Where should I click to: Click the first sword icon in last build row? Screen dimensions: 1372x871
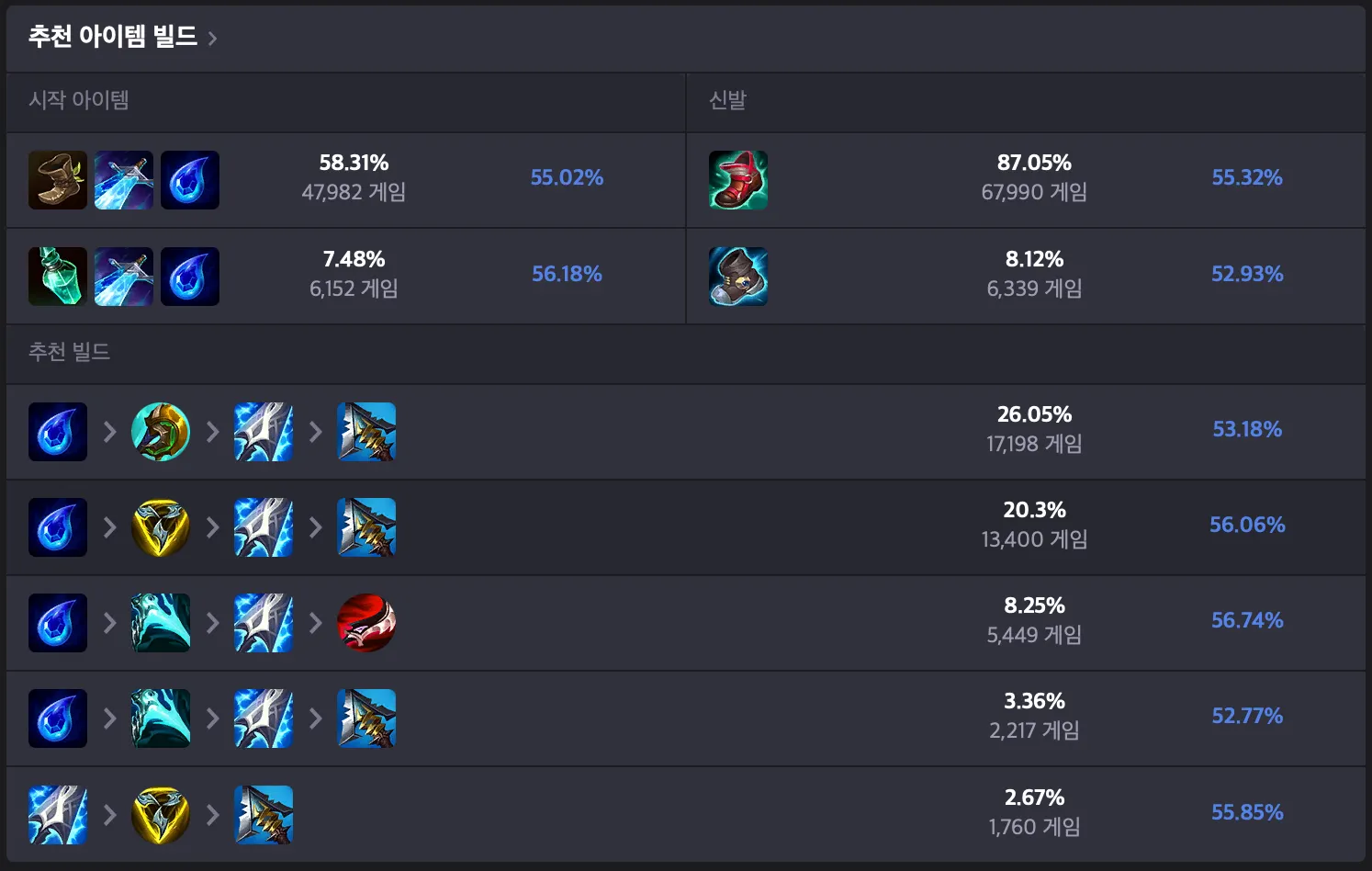coord(57,815)
